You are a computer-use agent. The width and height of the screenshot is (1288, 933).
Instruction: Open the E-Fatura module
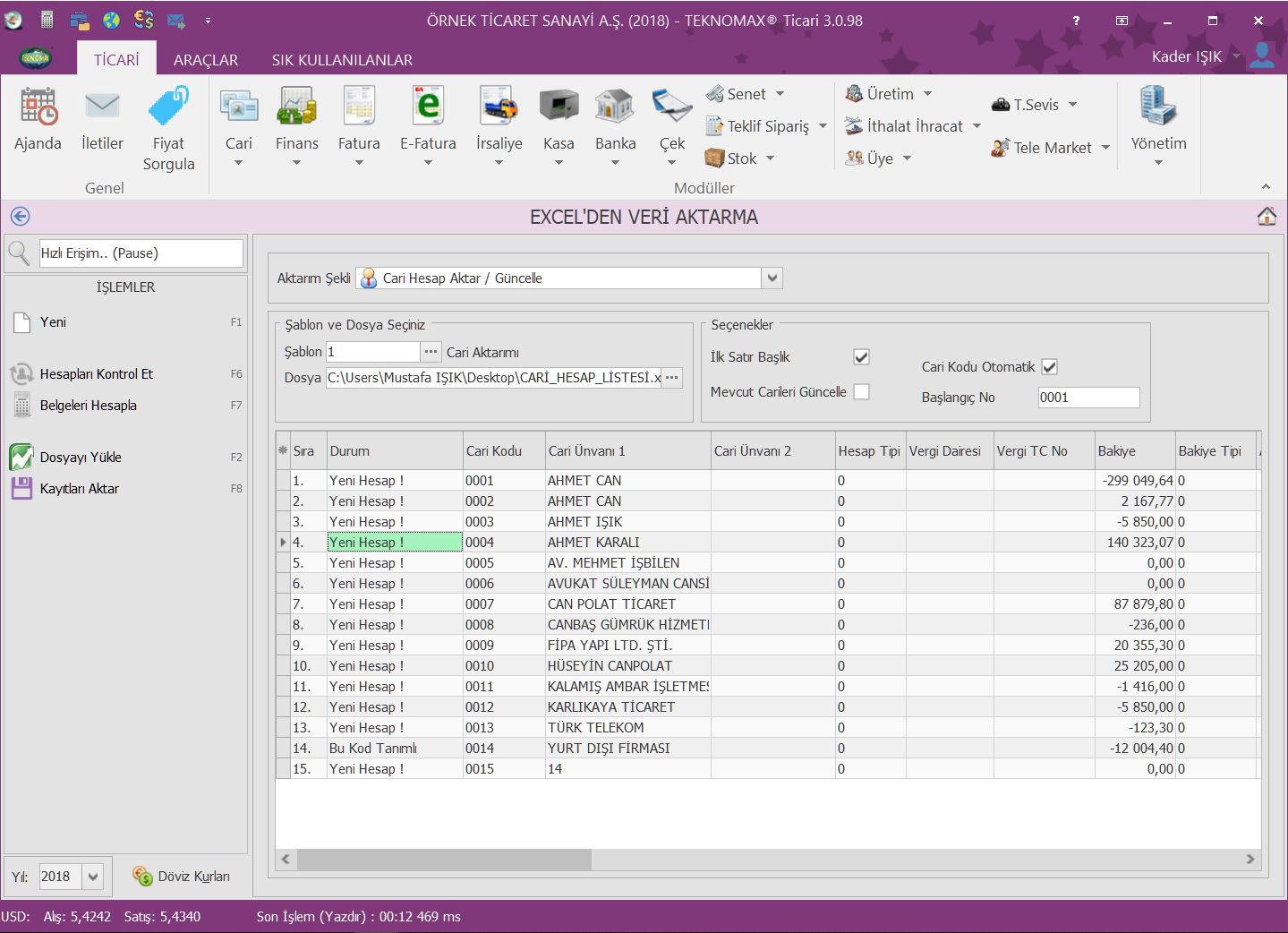click(428, 107)
